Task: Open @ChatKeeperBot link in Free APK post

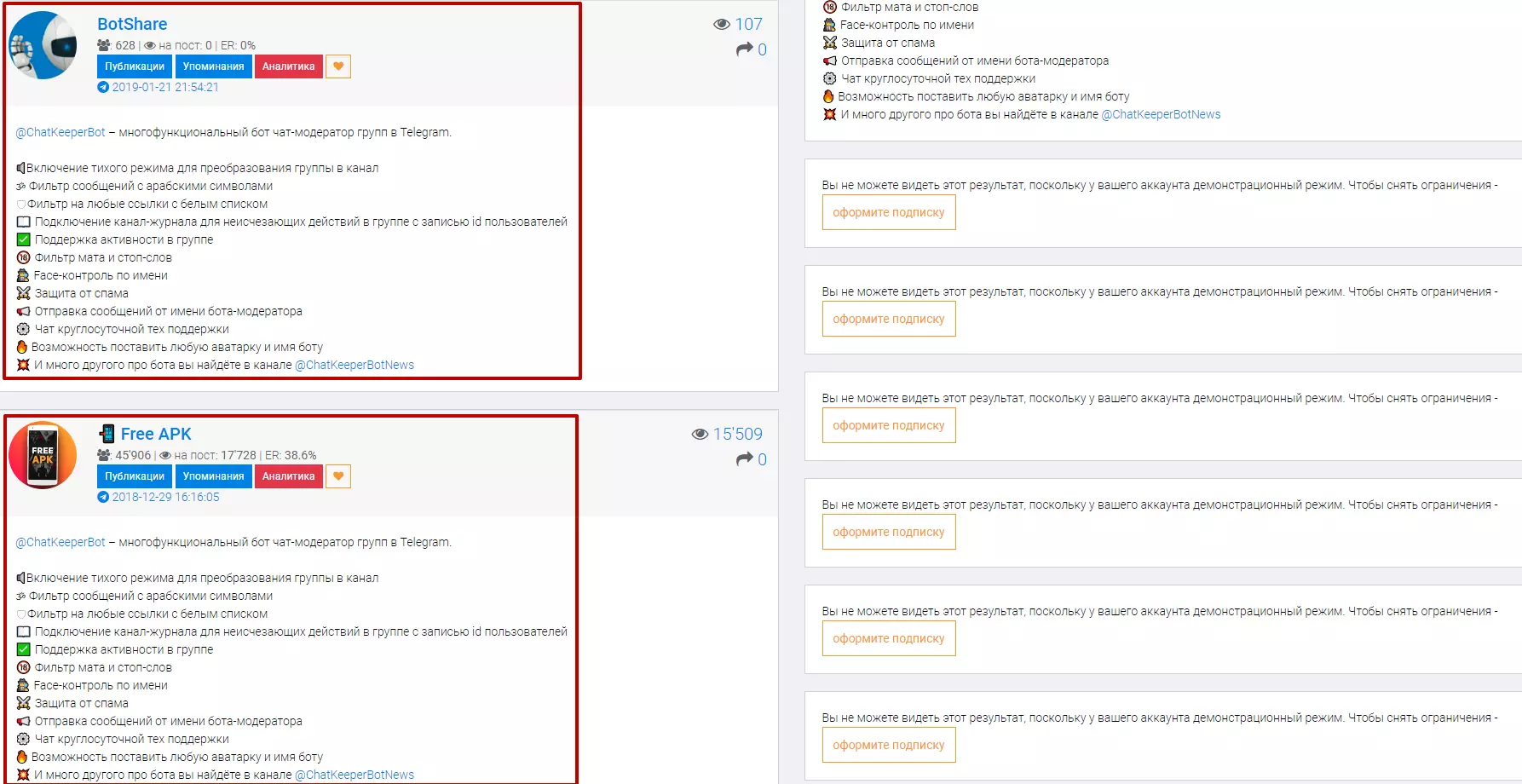Action: tap(61, 542)
